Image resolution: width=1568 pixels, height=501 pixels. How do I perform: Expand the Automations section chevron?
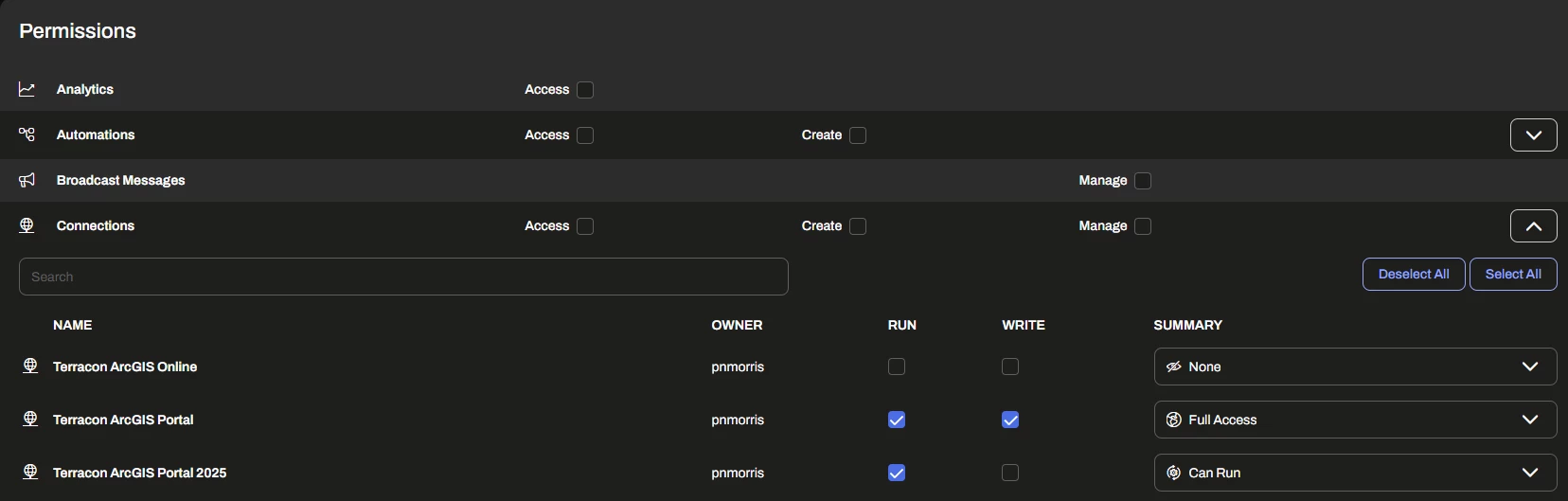(x=1534, y=134)
